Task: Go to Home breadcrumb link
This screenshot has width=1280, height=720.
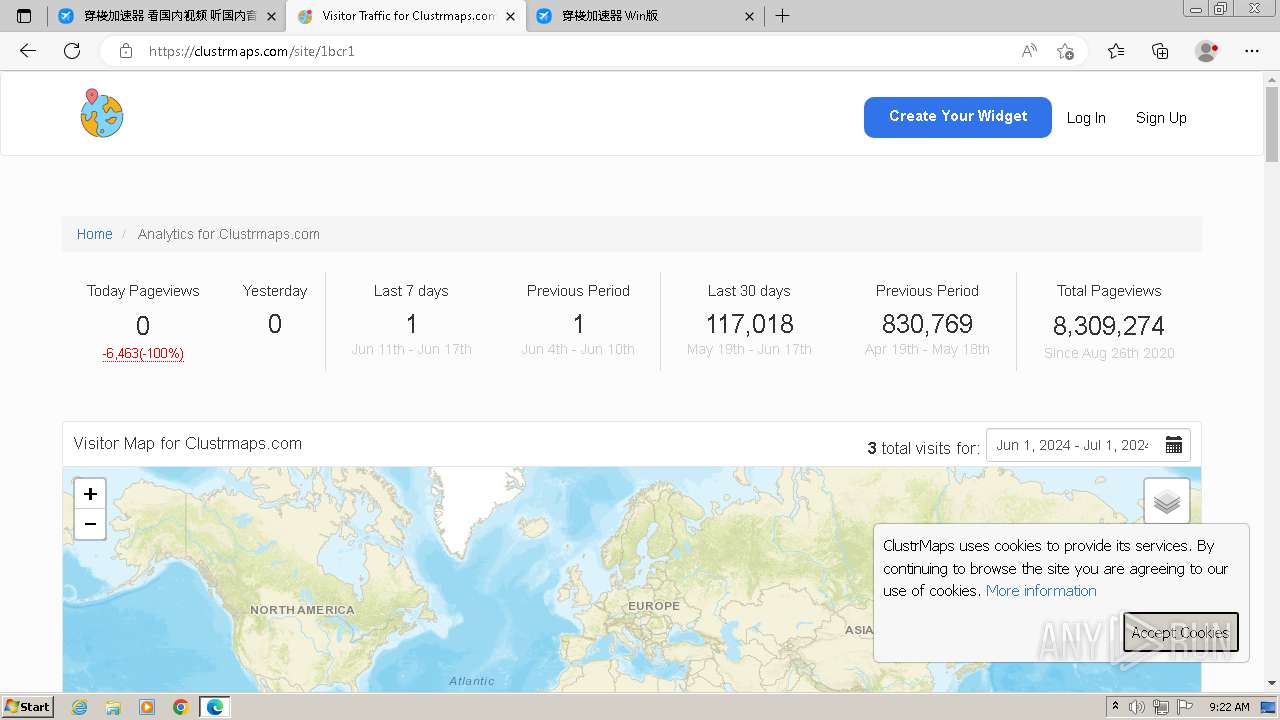Action: (x=95, y=234)
